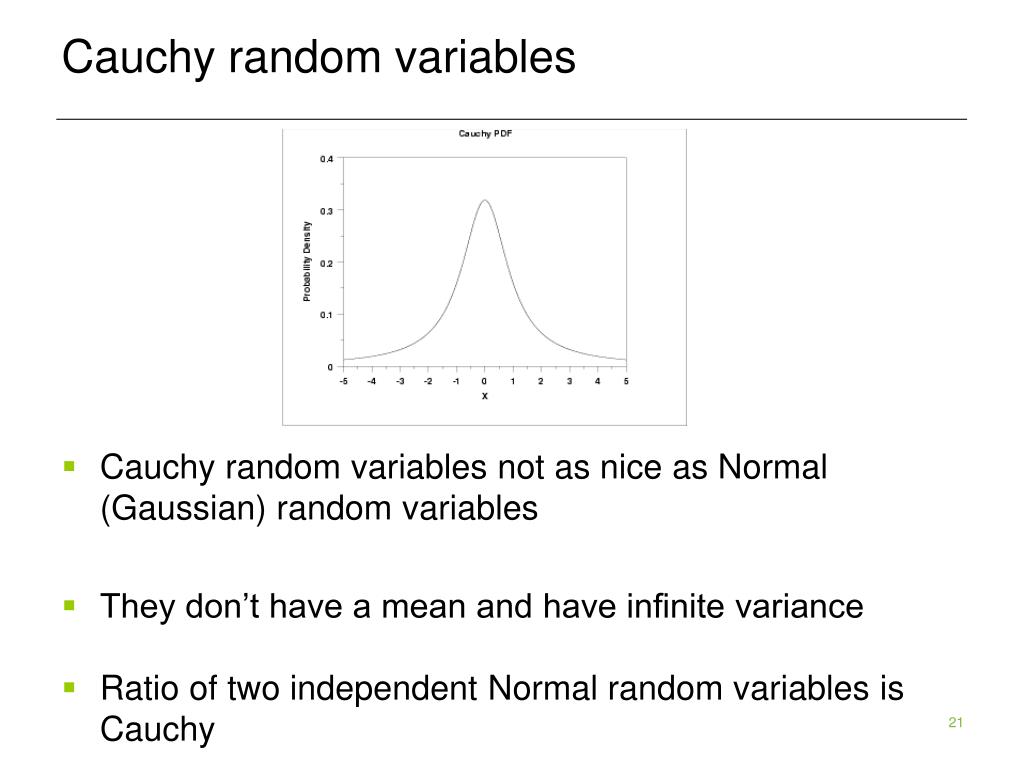The image size is (1024, 768).
Task: Click the second green bullet marker
Action: (x=70, y=605)
